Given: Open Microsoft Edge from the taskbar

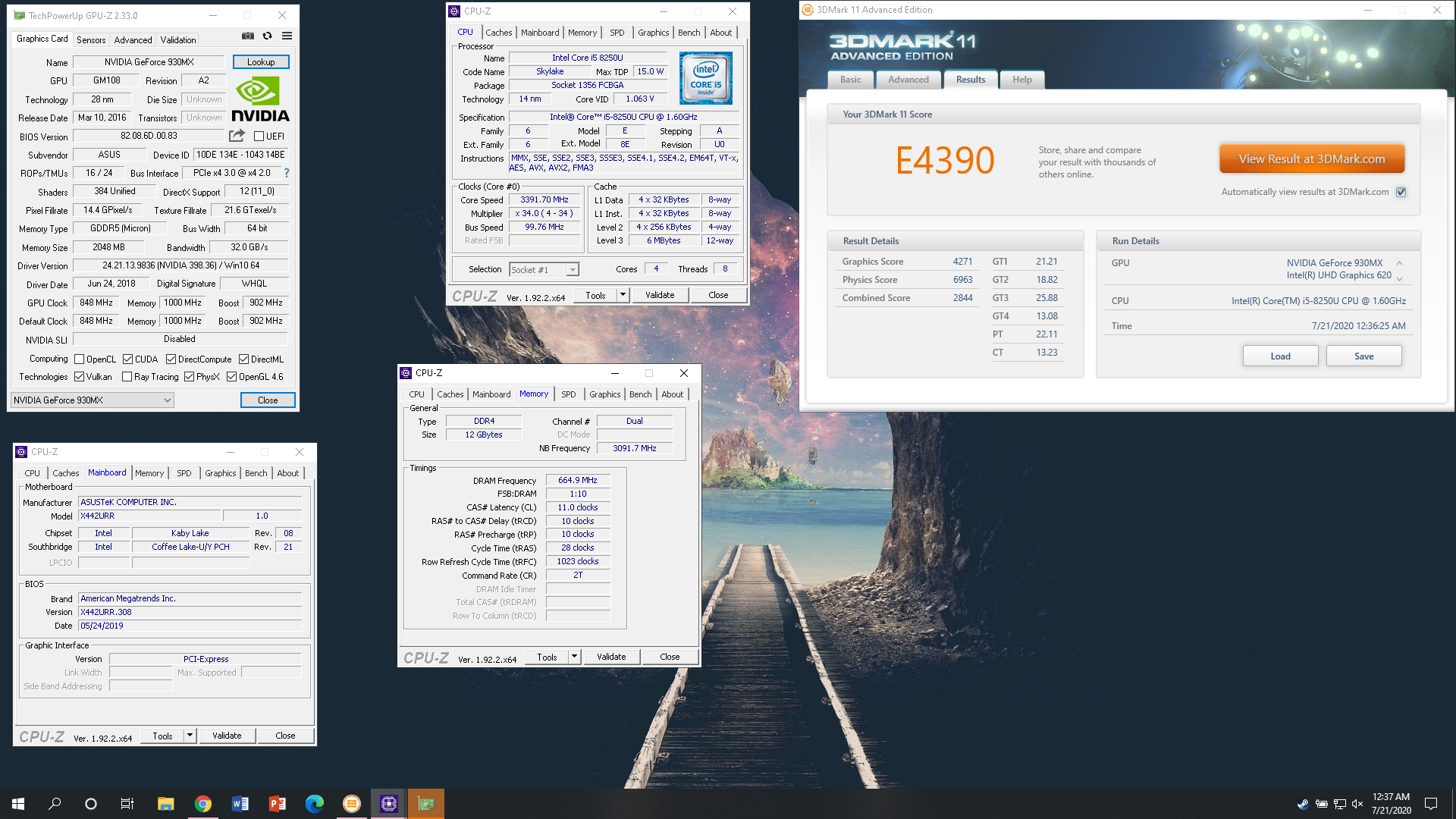Looking at the screenshot, I should [x=314, y=804].
